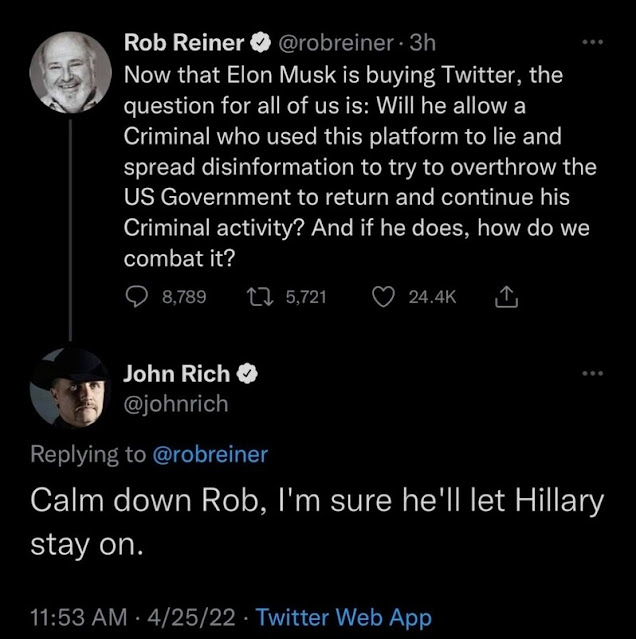Screen dimensions: 636x639
Task: Click the Rob Reiner display name
Action: tap(182, 44)
